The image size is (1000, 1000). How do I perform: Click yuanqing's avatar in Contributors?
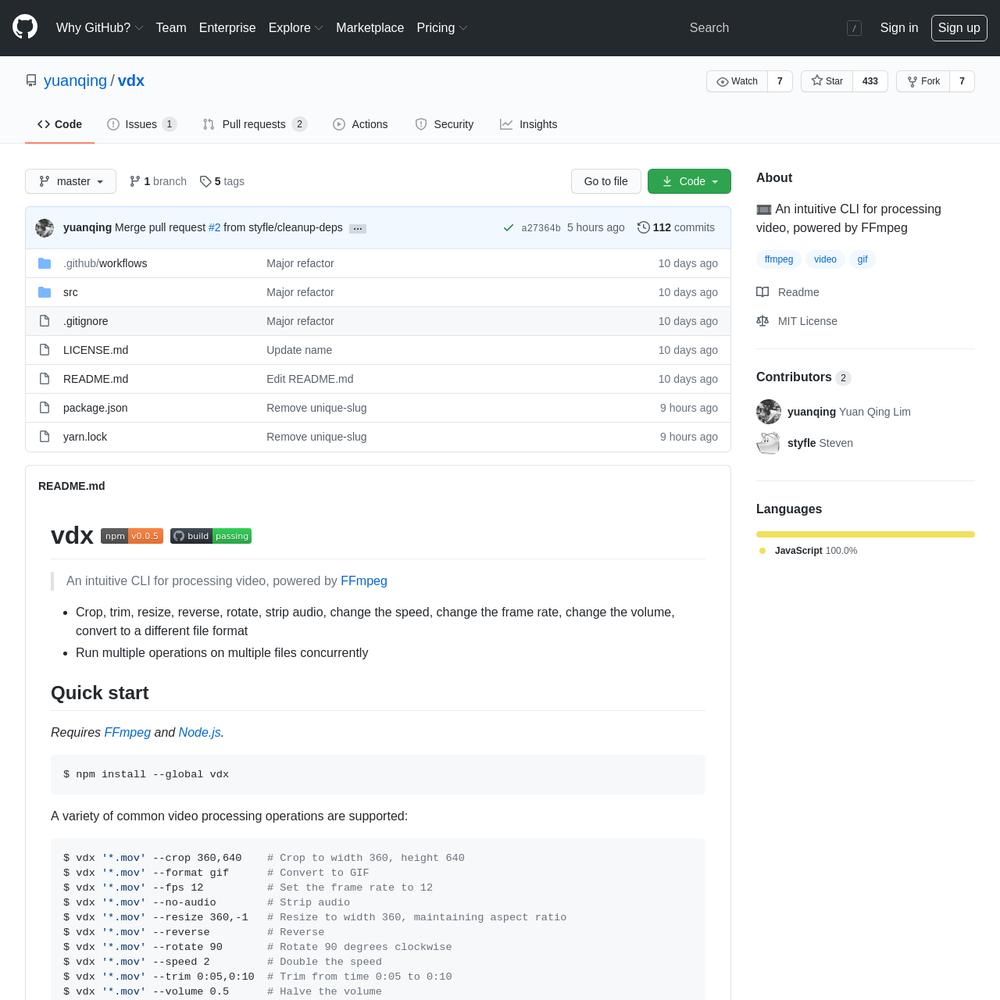768,411
